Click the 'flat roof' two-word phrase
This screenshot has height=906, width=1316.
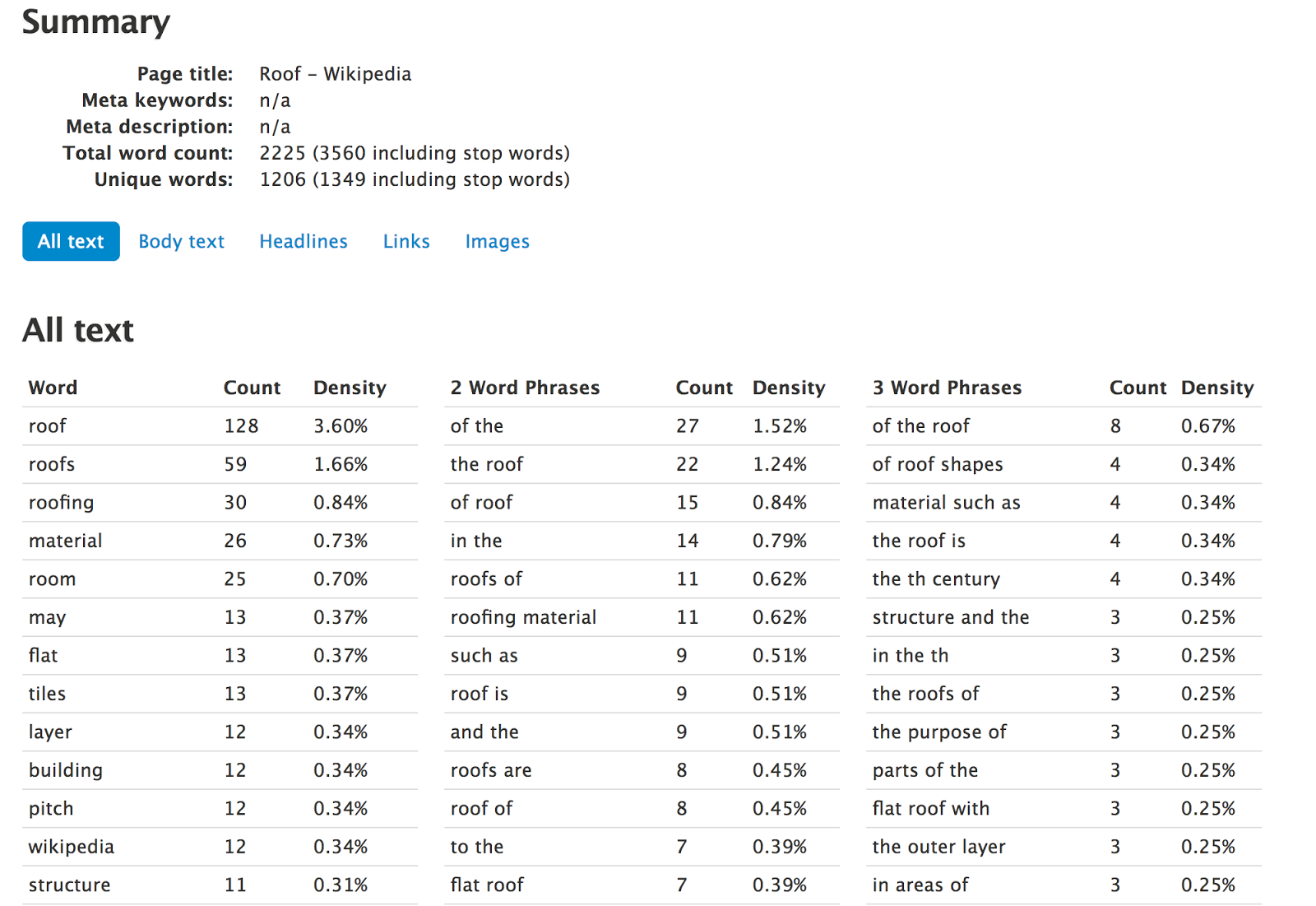486,885
